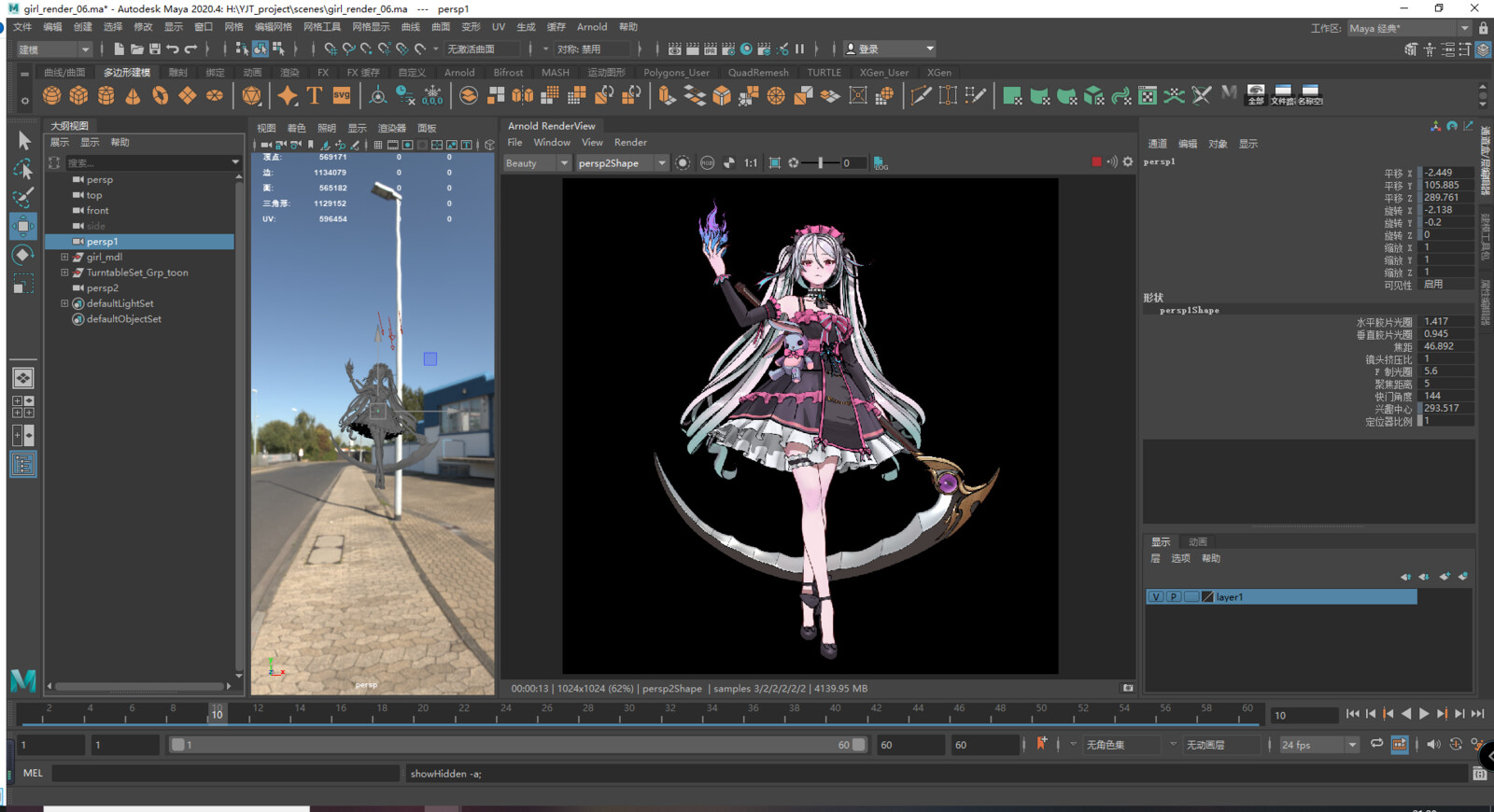Create a polygon sphere from the shelf

[x=51, y=95]
